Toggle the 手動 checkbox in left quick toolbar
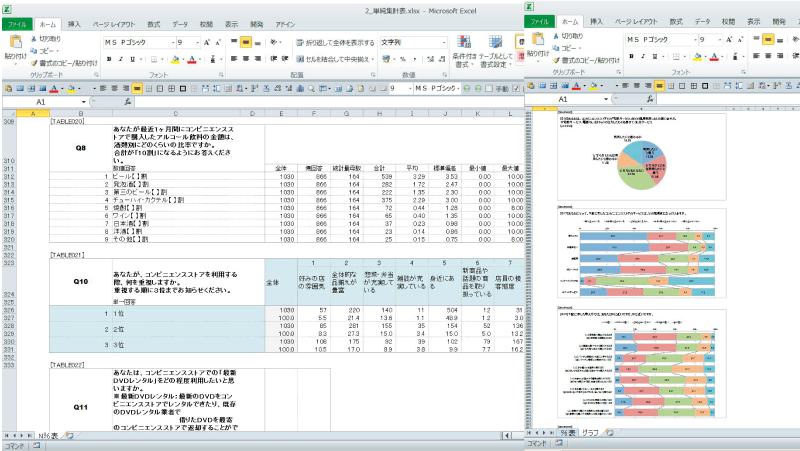This screenshot has height=451, width=800. coord(489,88)
